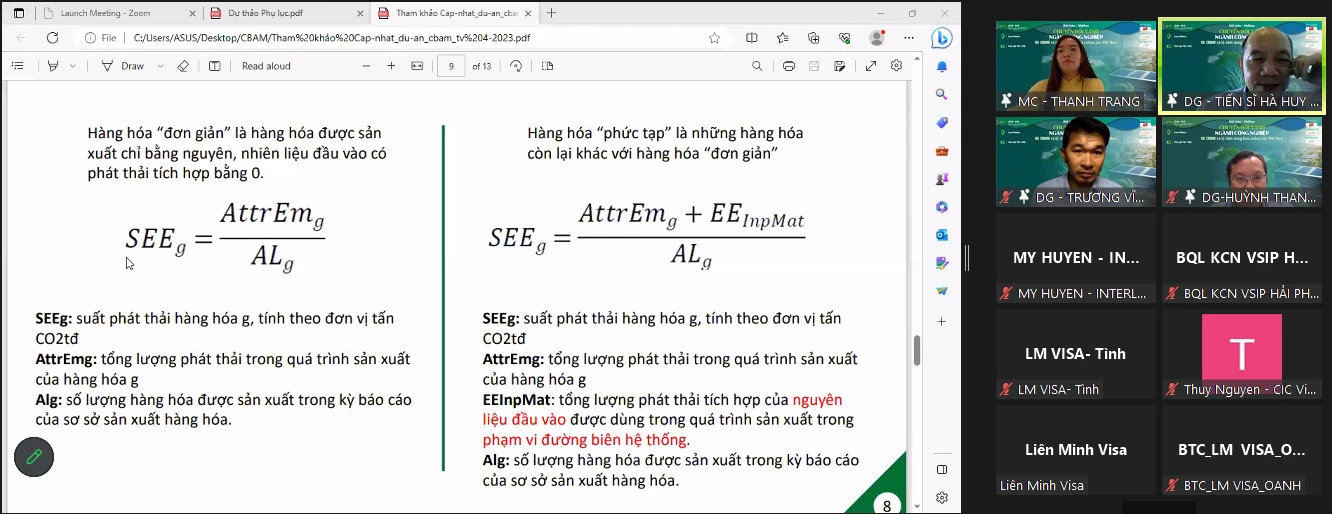Zoom out the PDF
1332x514 pixels.
click(365, 66)
